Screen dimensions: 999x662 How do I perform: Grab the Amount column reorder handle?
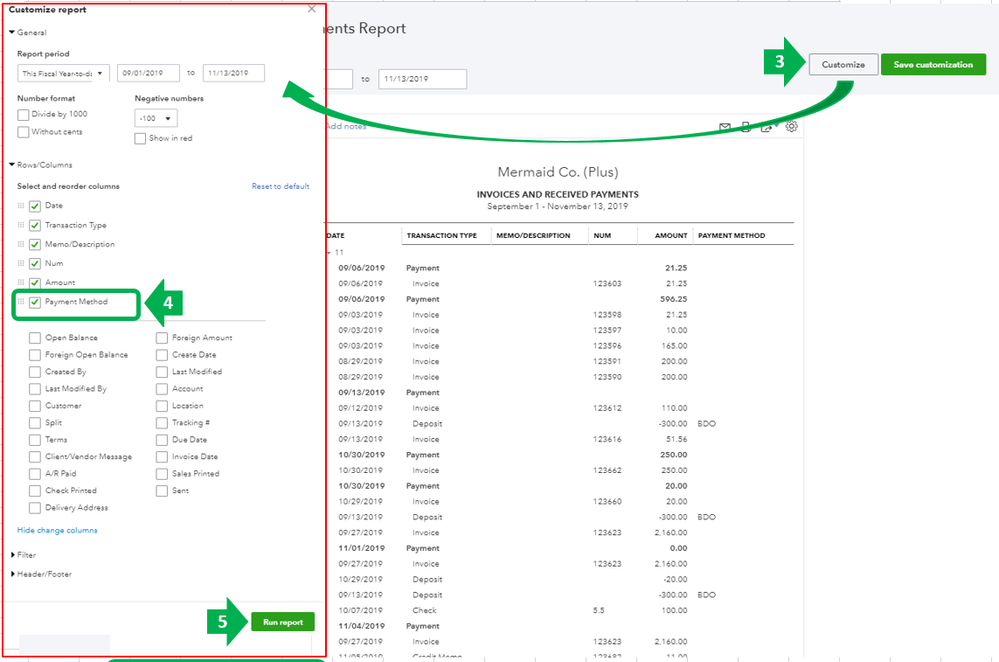(x=20, y=282)
